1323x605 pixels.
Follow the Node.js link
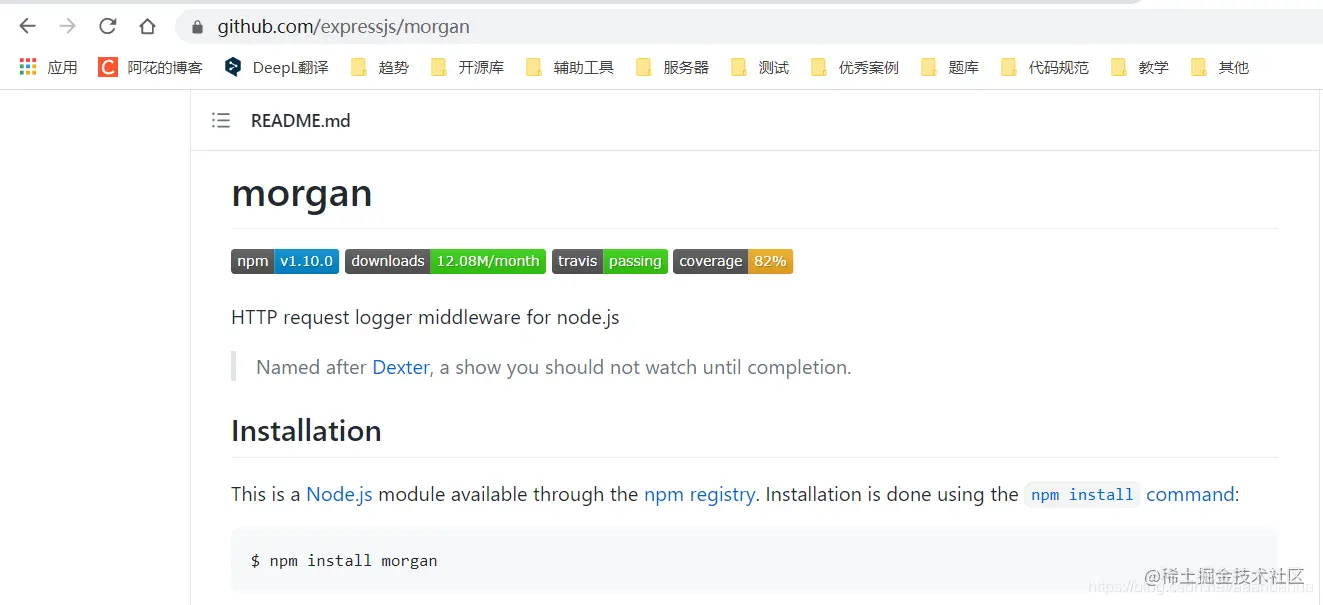[339, 494]
